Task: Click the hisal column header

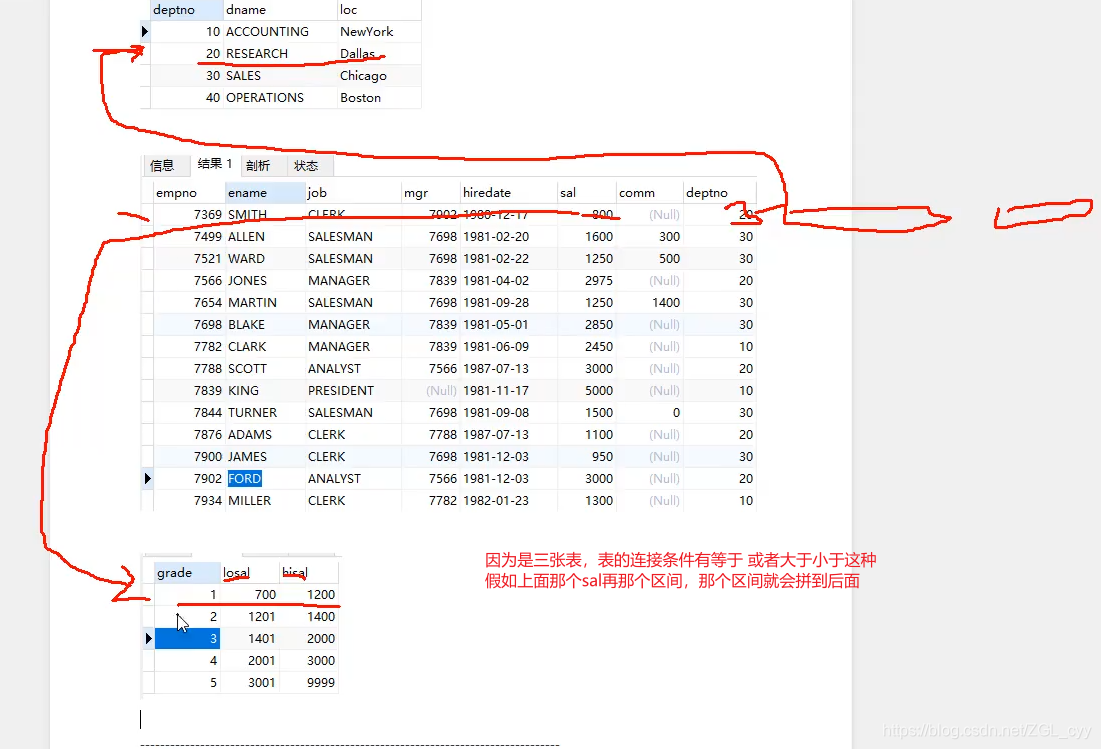Action: click(x=309, y=573)
